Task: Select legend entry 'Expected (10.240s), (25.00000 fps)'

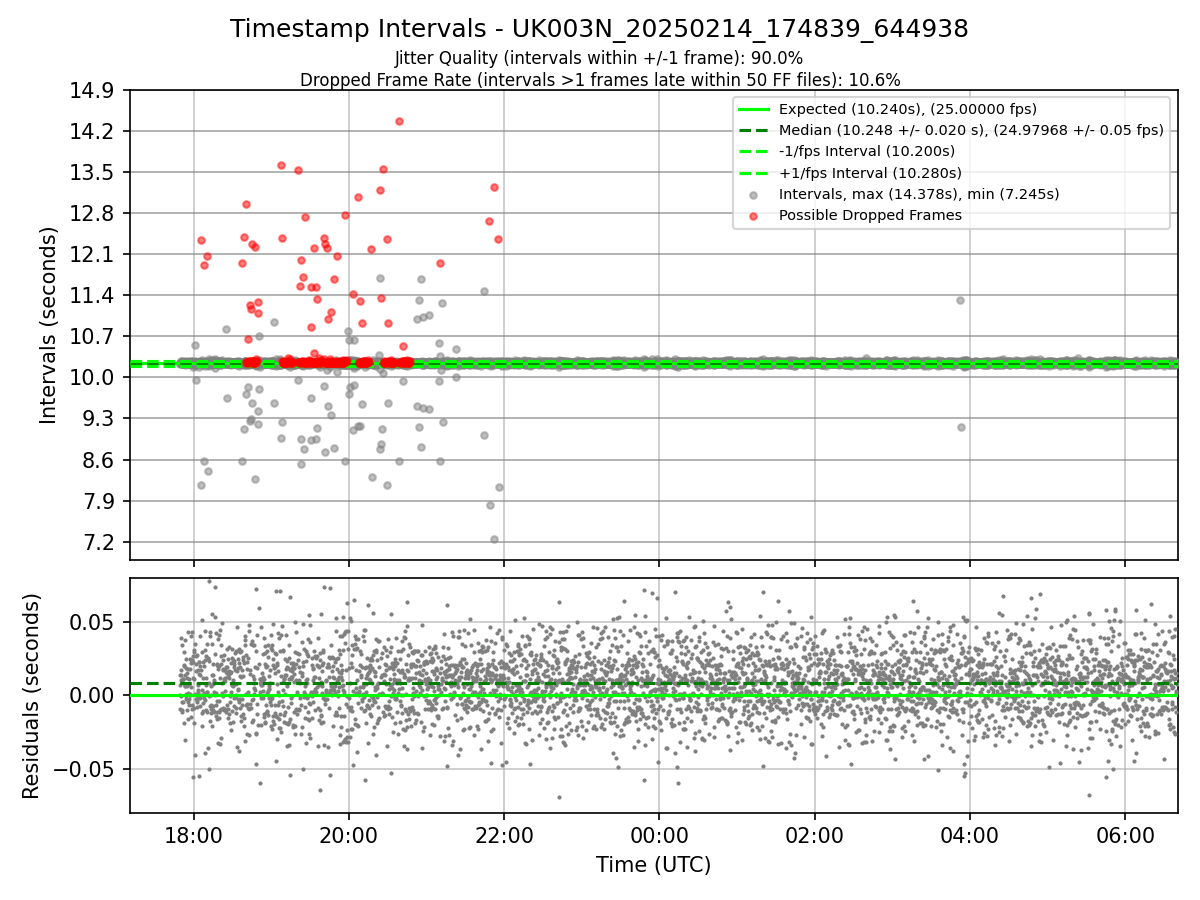Action: point(907,109)
